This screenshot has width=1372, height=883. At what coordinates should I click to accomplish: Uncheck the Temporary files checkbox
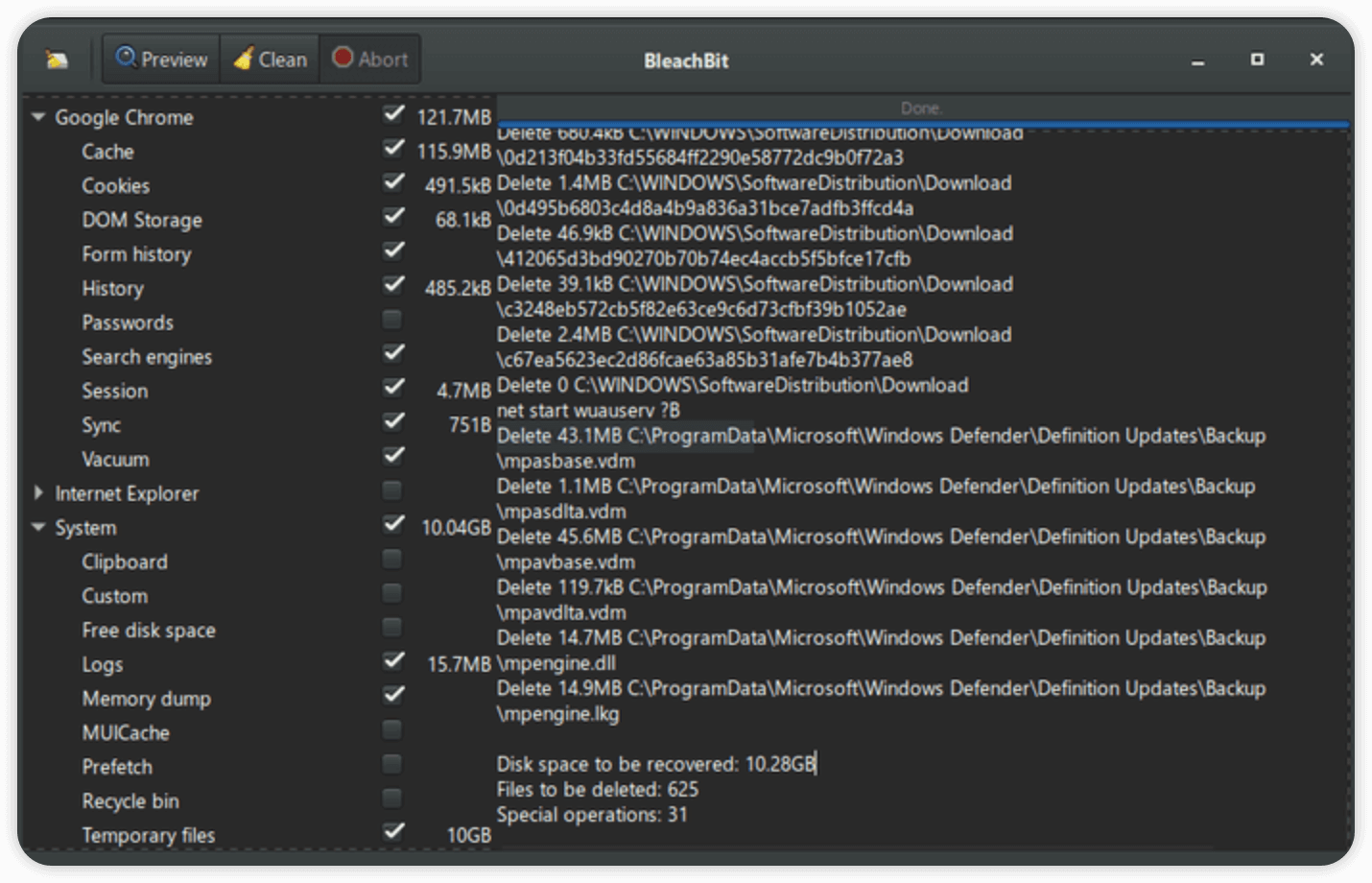(x=392, y=831)
